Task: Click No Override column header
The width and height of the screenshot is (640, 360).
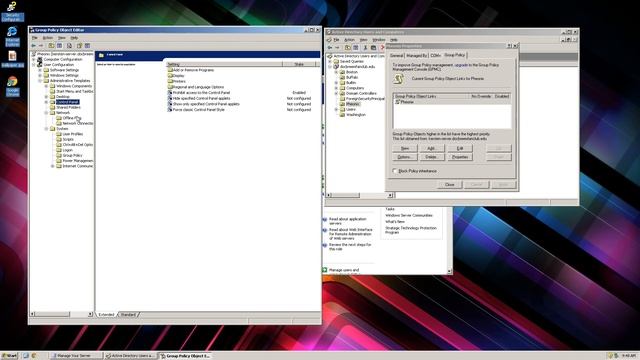Action: [x=481, y=96]
